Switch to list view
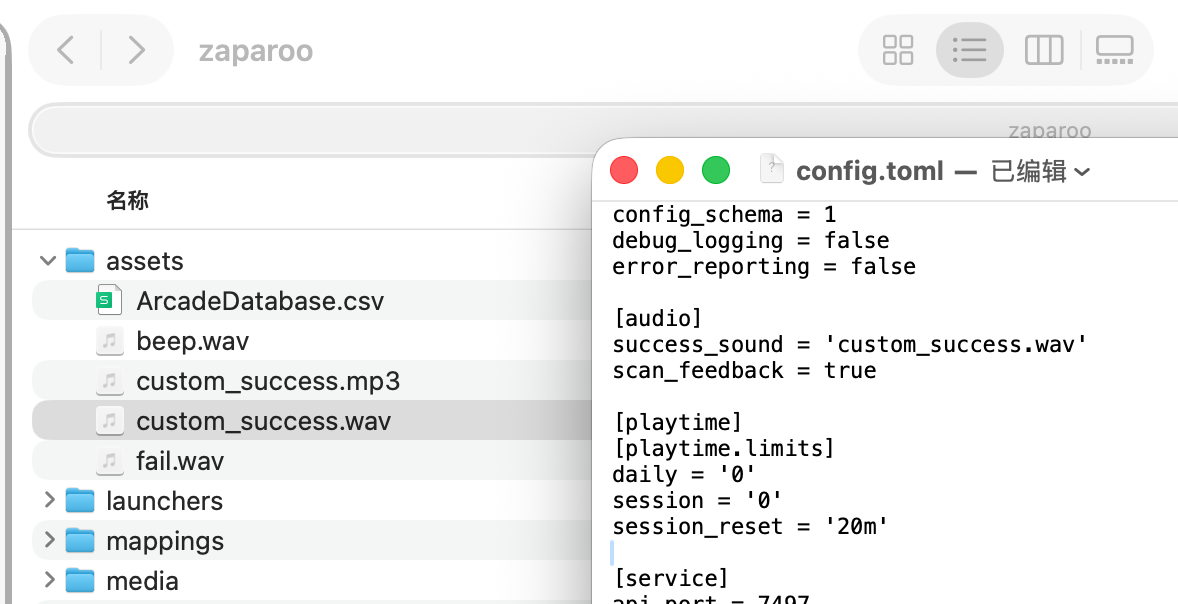The image size is (1178, 604). [969, 49]
